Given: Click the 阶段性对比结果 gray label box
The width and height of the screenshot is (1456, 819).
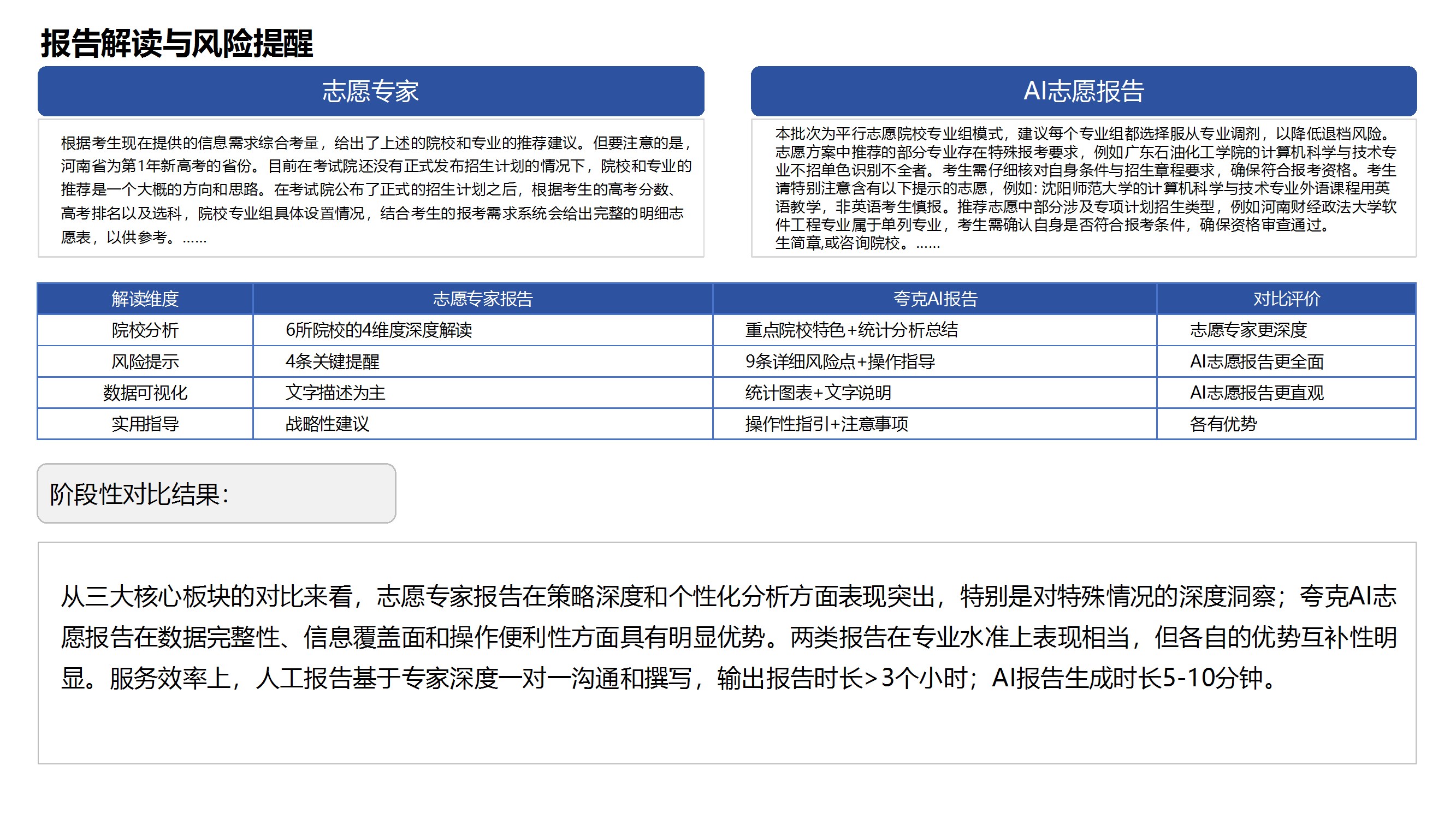Looking at the screenshot, I should (216, 494).
